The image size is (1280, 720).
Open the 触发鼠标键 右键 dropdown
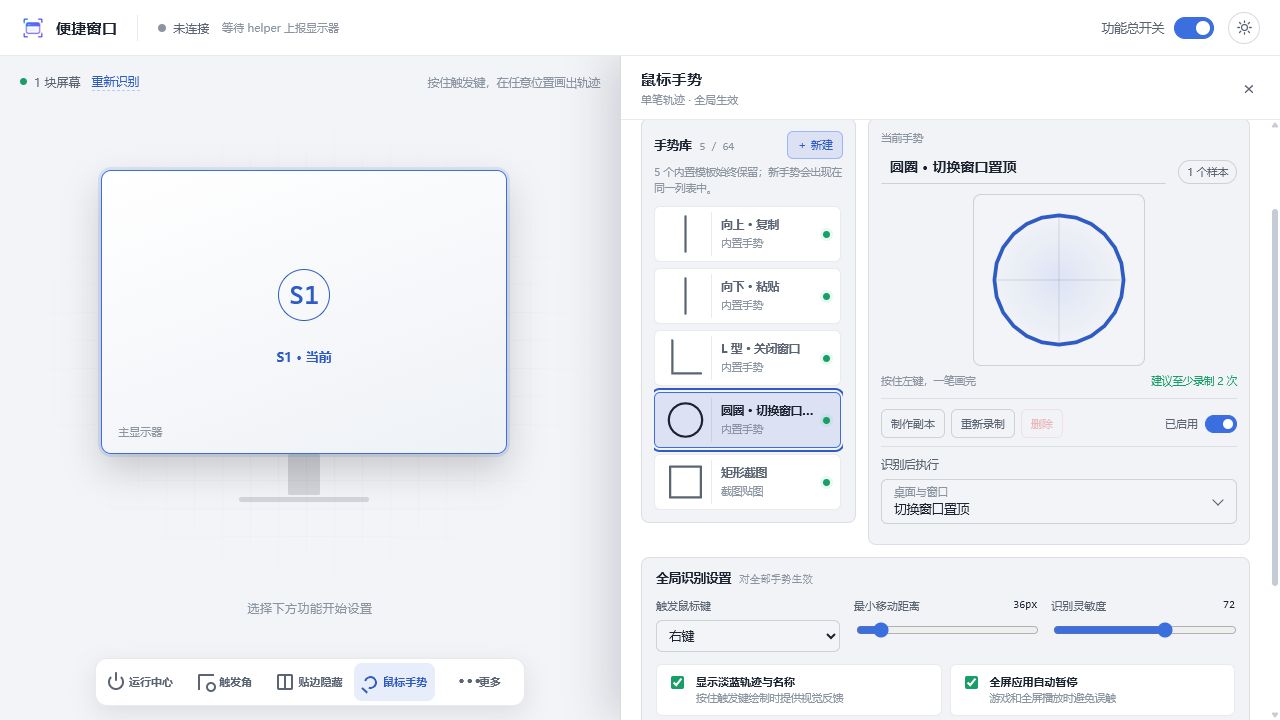point(748,636)
